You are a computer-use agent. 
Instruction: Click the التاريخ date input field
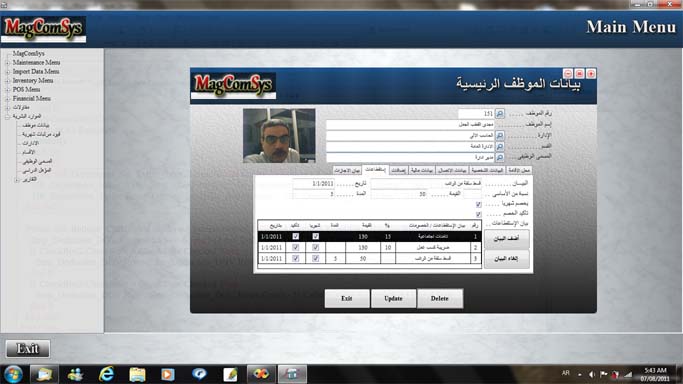click(314, 184)
